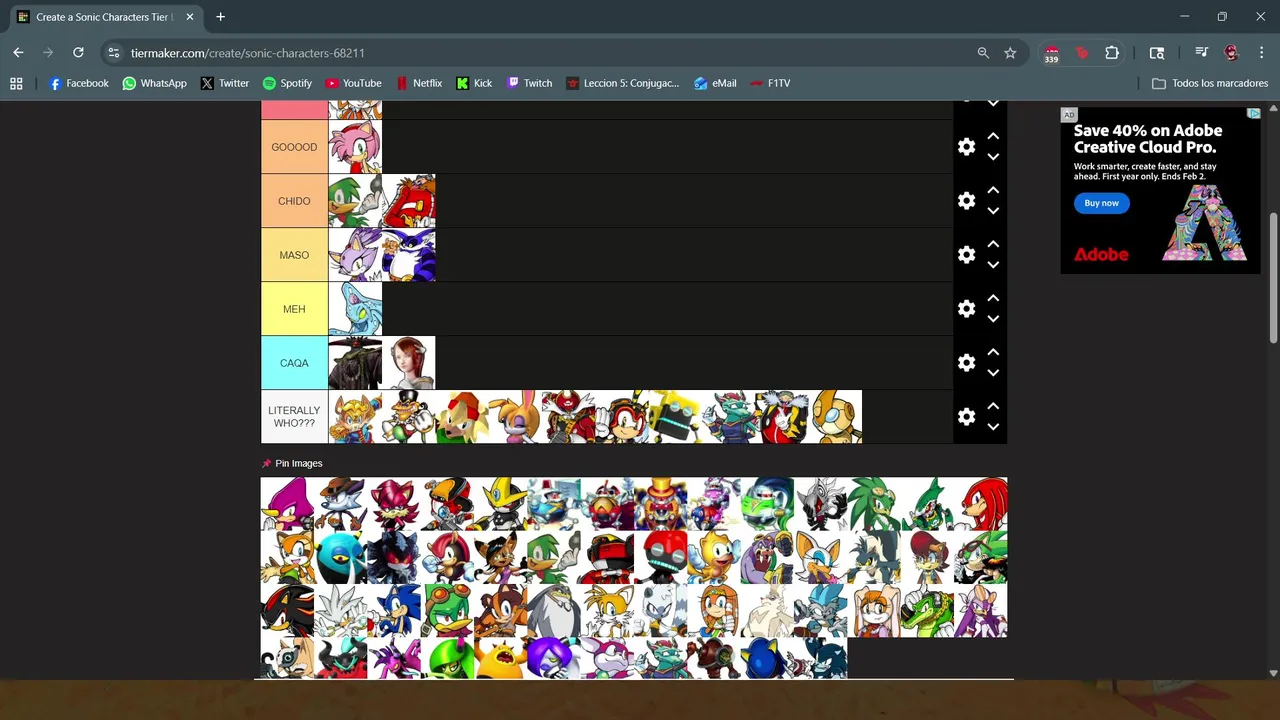Screen dimensions: 1280x720
Task: Select Princess Elise image in CAQA tier
Action: click(x=409, y=363)
